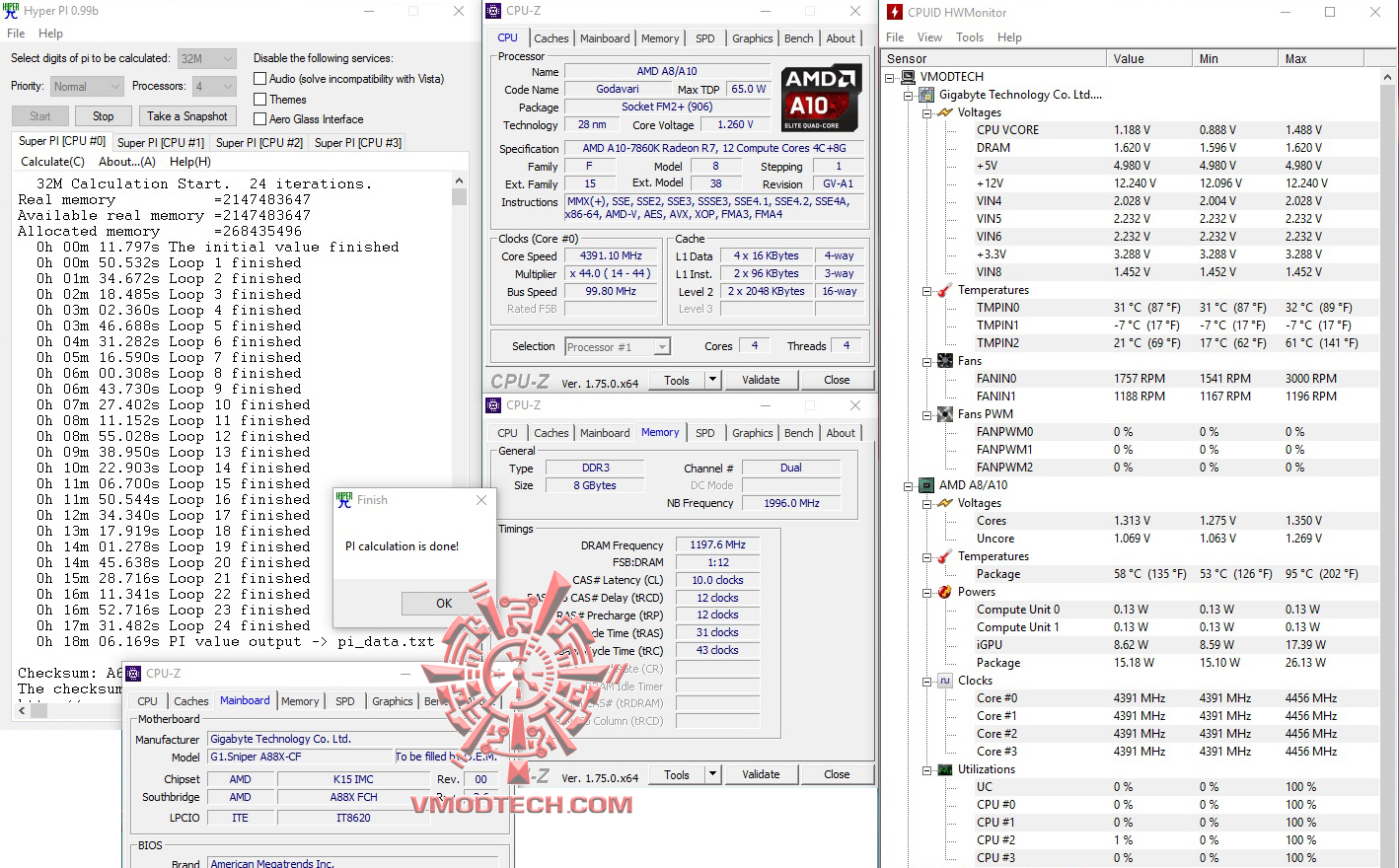Open the Priority Normal dropdown
Screen dimensions: 1399x868
coord(86,87)
